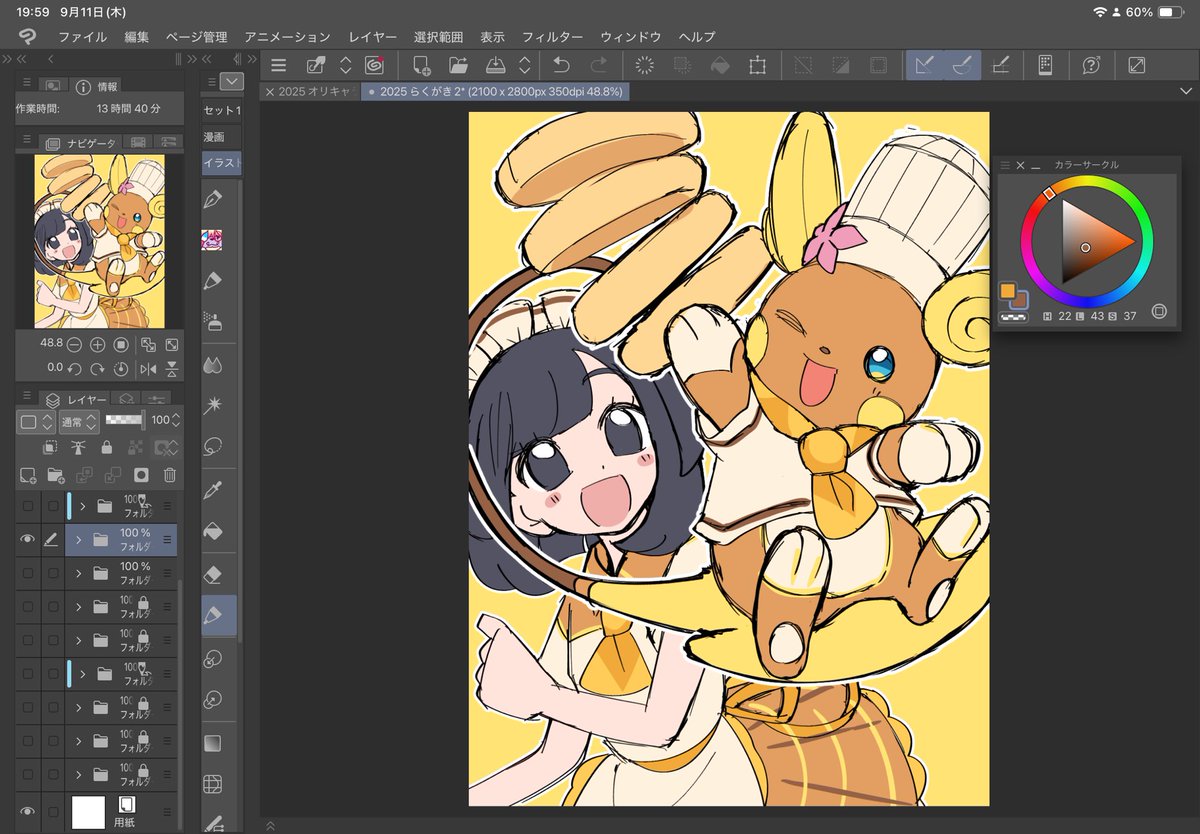Viewport: 1200px width, 834px height.
Task: Select the airbrush tool
Action: 211,322
